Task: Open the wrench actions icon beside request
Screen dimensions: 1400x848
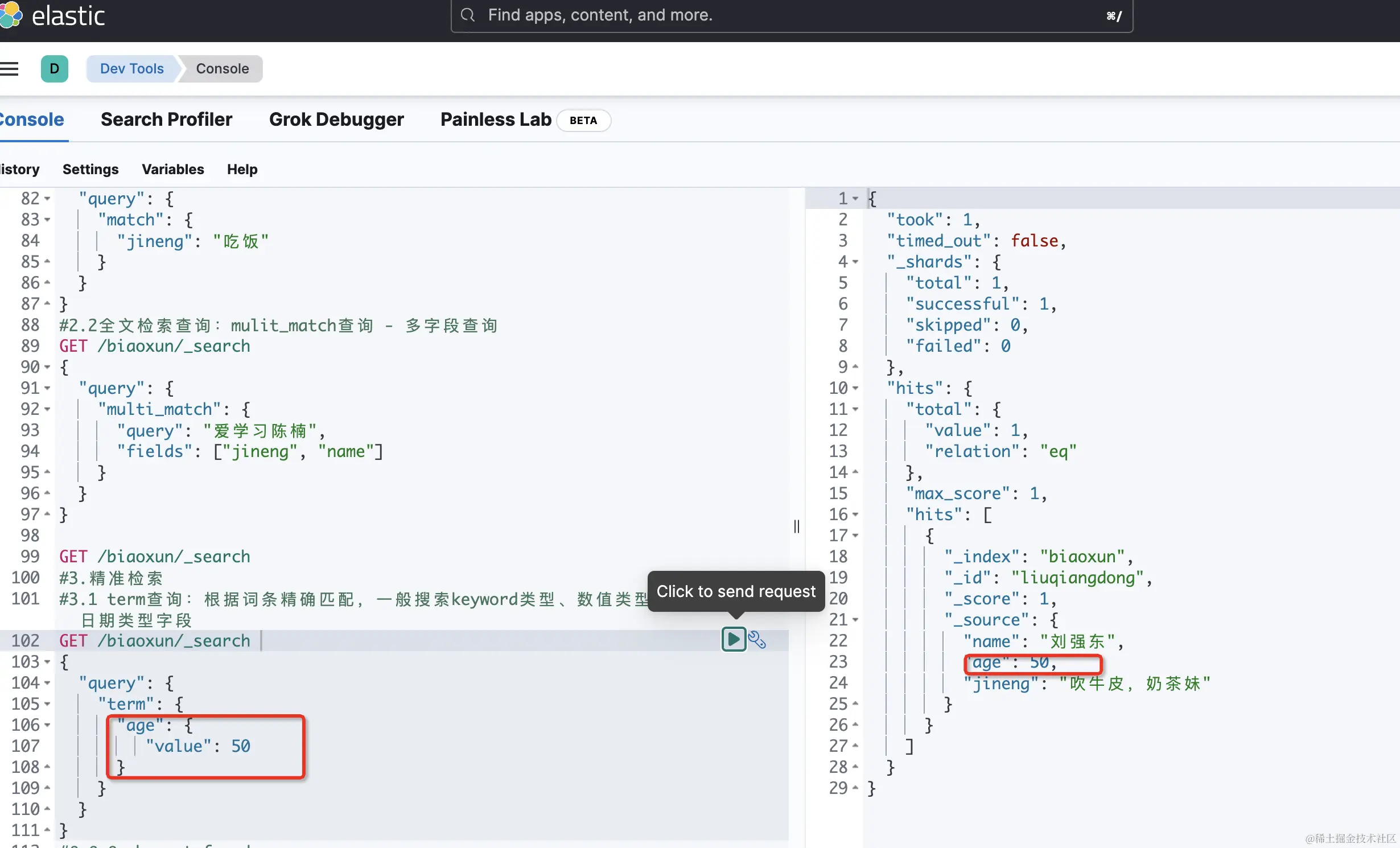Action: (757, 640)
